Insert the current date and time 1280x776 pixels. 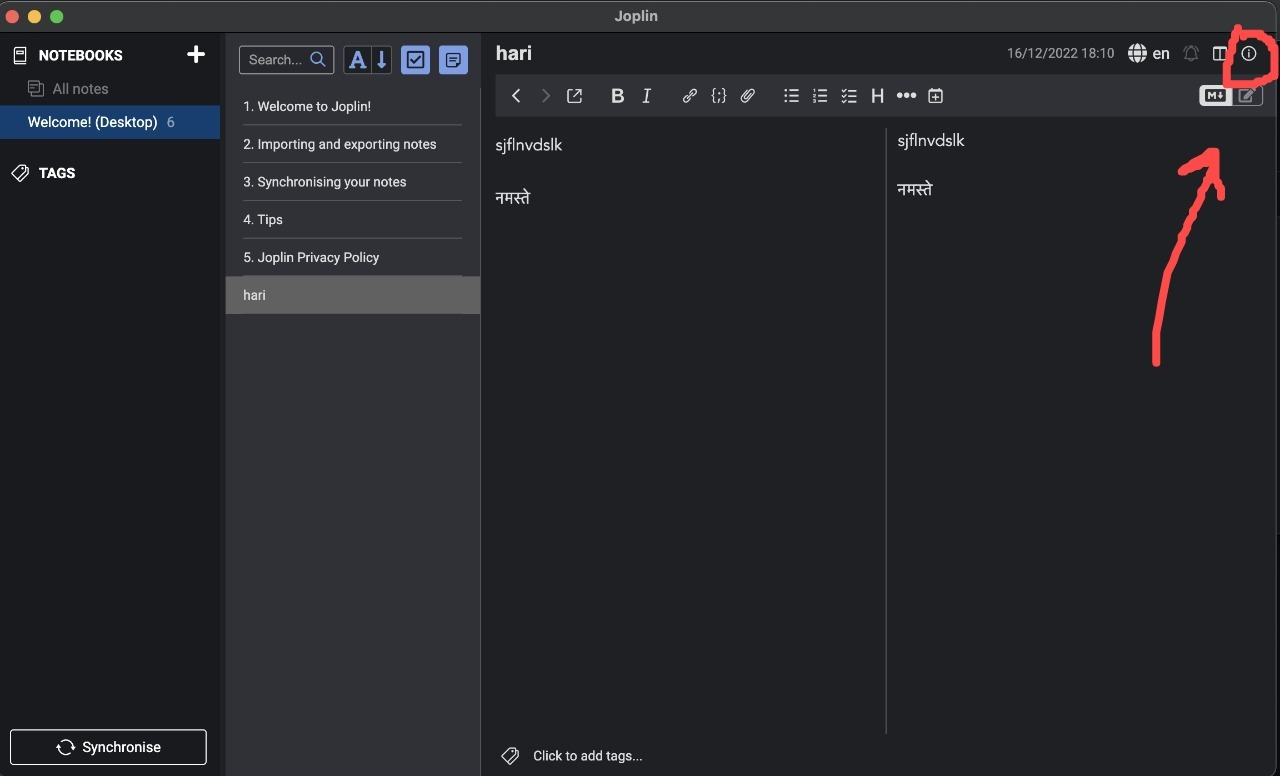(x=935, y=96)
